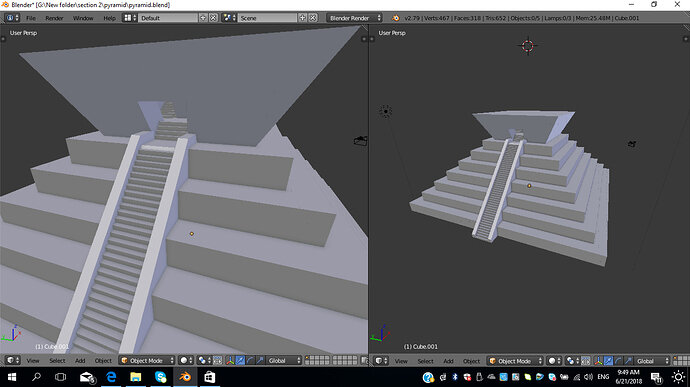Viewport: 690px width, 387px height.
Task: Open pivot point selector in left viewport
Action: tap(204, 361)
